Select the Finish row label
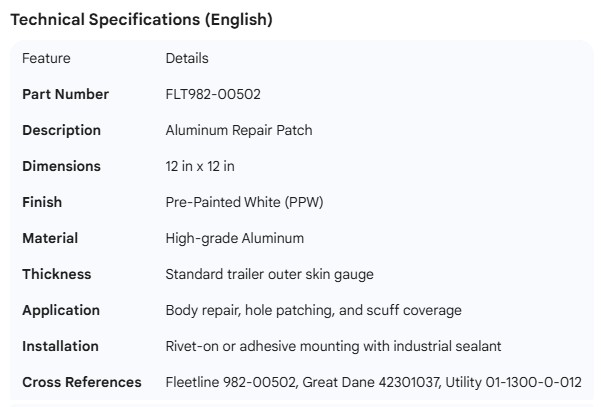Screen dimensions: 601x407 pos(42,202)
